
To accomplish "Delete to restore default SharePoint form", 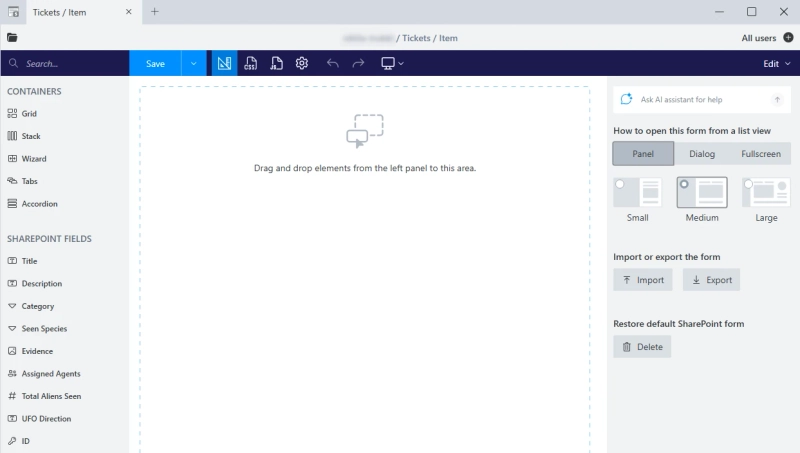I will pyautogui.click(x=642, y=347).
